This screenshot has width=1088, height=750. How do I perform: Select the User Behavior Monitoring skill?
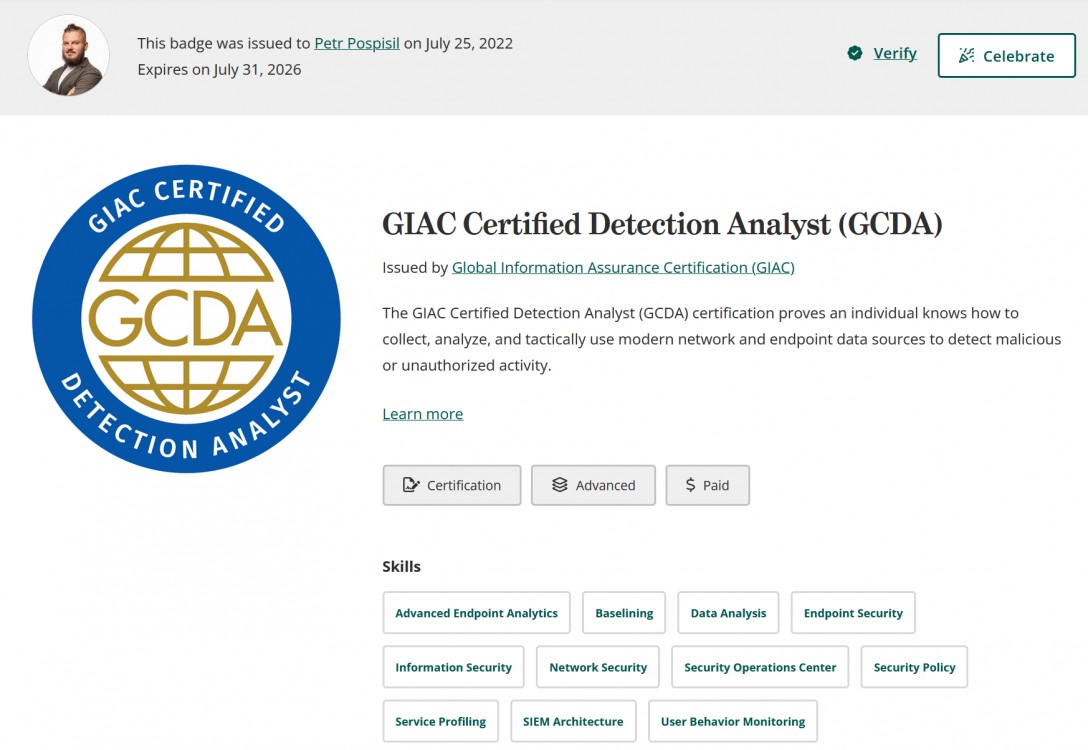point(733,721)
